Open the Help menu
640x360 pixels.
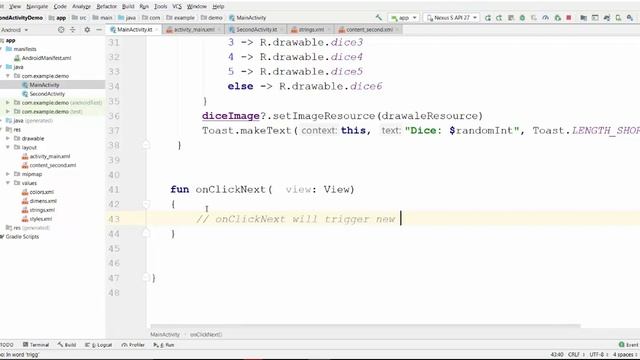218,7
